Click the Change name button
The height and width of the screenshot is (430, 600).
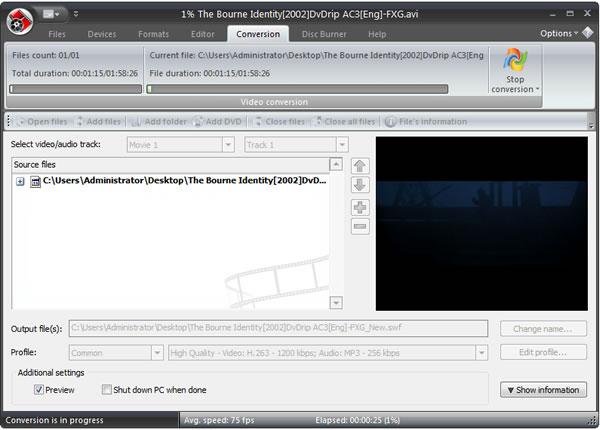[x=543, y=329]
